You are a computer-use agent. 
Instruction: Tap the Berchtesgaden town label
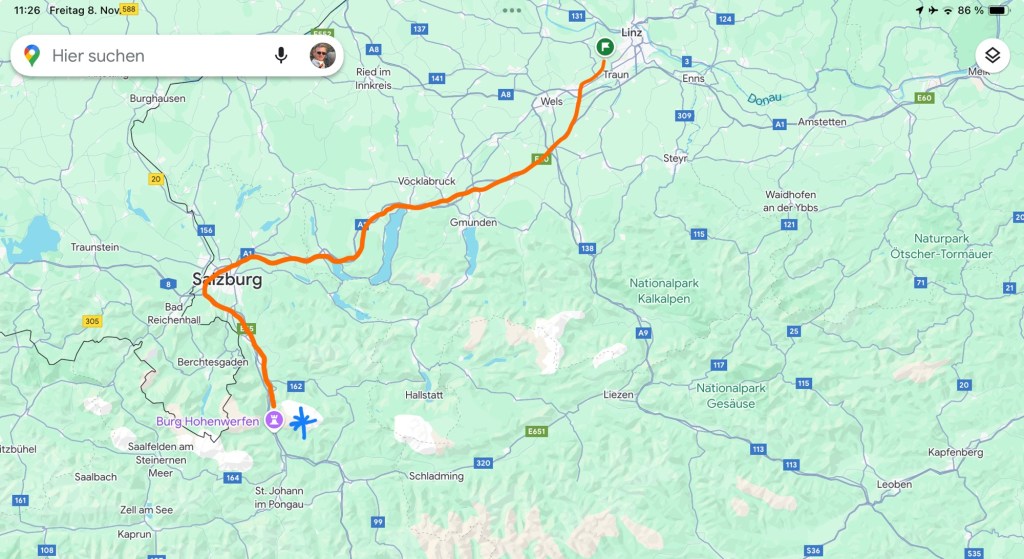(213, 362)
